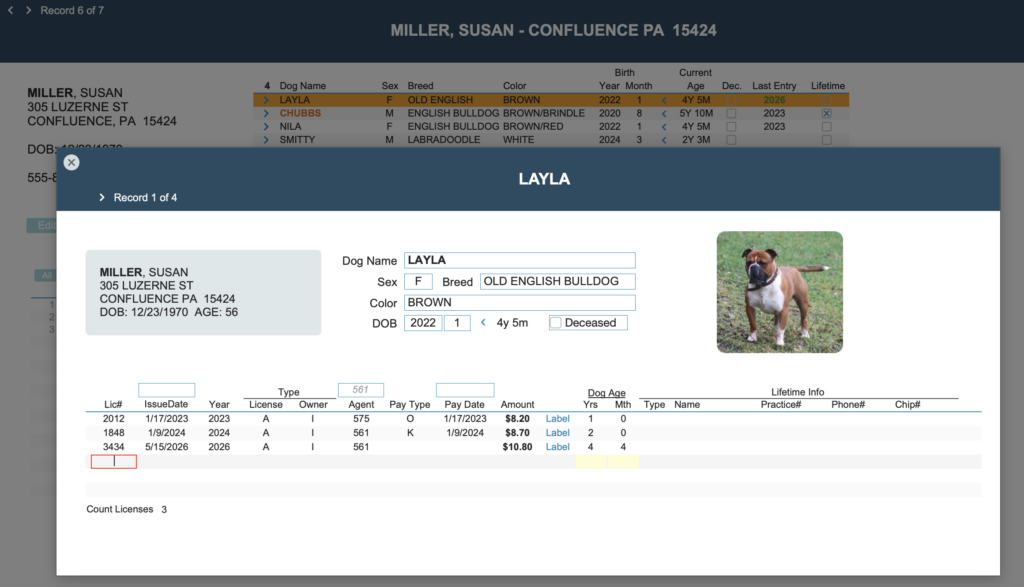Viewport: 1024px width, 587px height.
Task: Go to next dog record in LAYLA popup
Action: coord(102,197)
